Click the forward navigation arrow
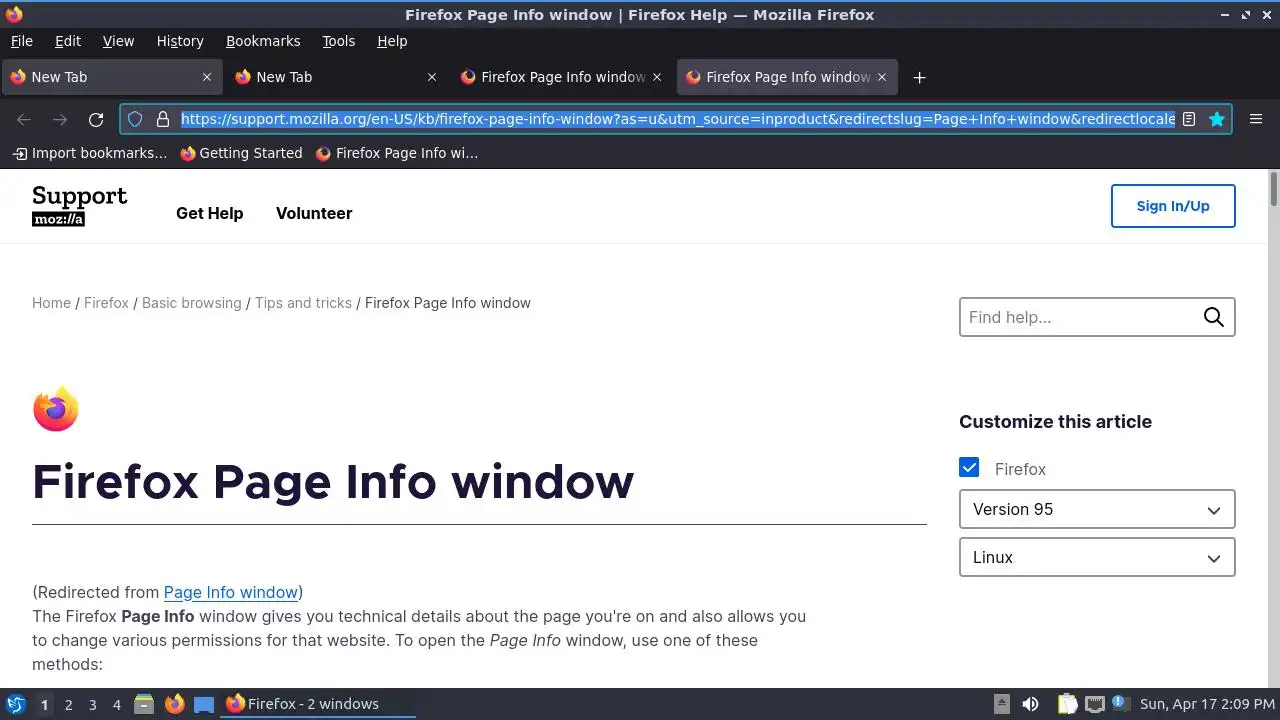This screenshot has height=720, width=1280. point(60,120)
